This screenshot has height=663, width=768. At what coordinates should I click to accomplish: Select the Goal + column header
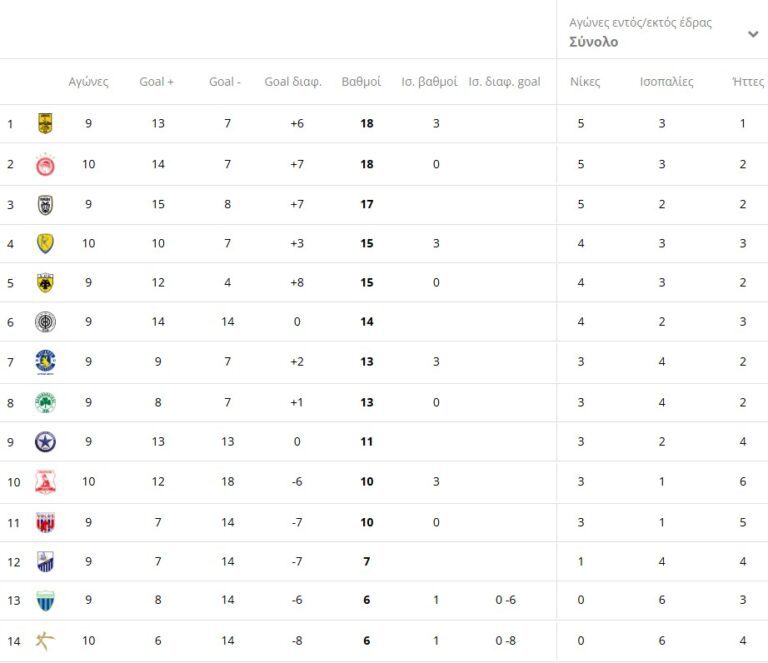[157, 82]
